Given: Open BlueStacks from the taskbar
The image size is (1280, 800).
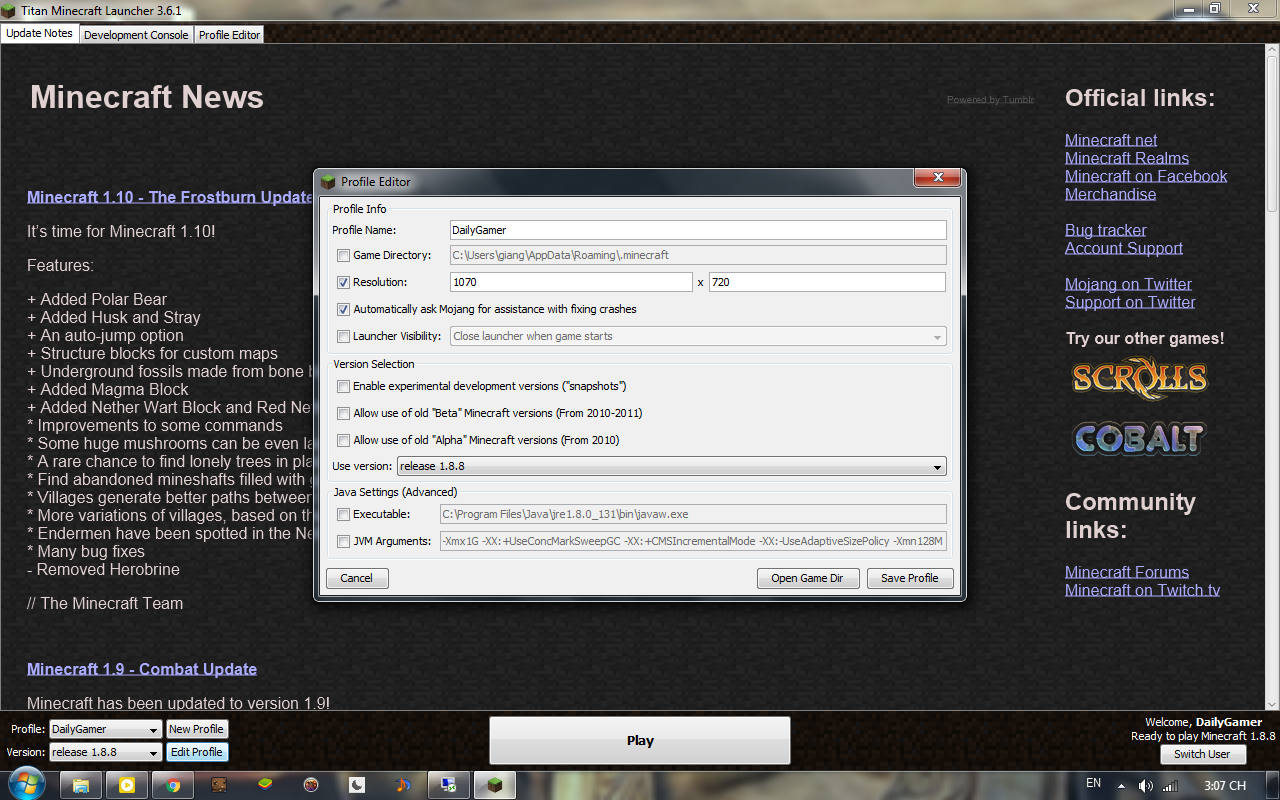Looking at the screenshot, I should [x=265, y=785].
